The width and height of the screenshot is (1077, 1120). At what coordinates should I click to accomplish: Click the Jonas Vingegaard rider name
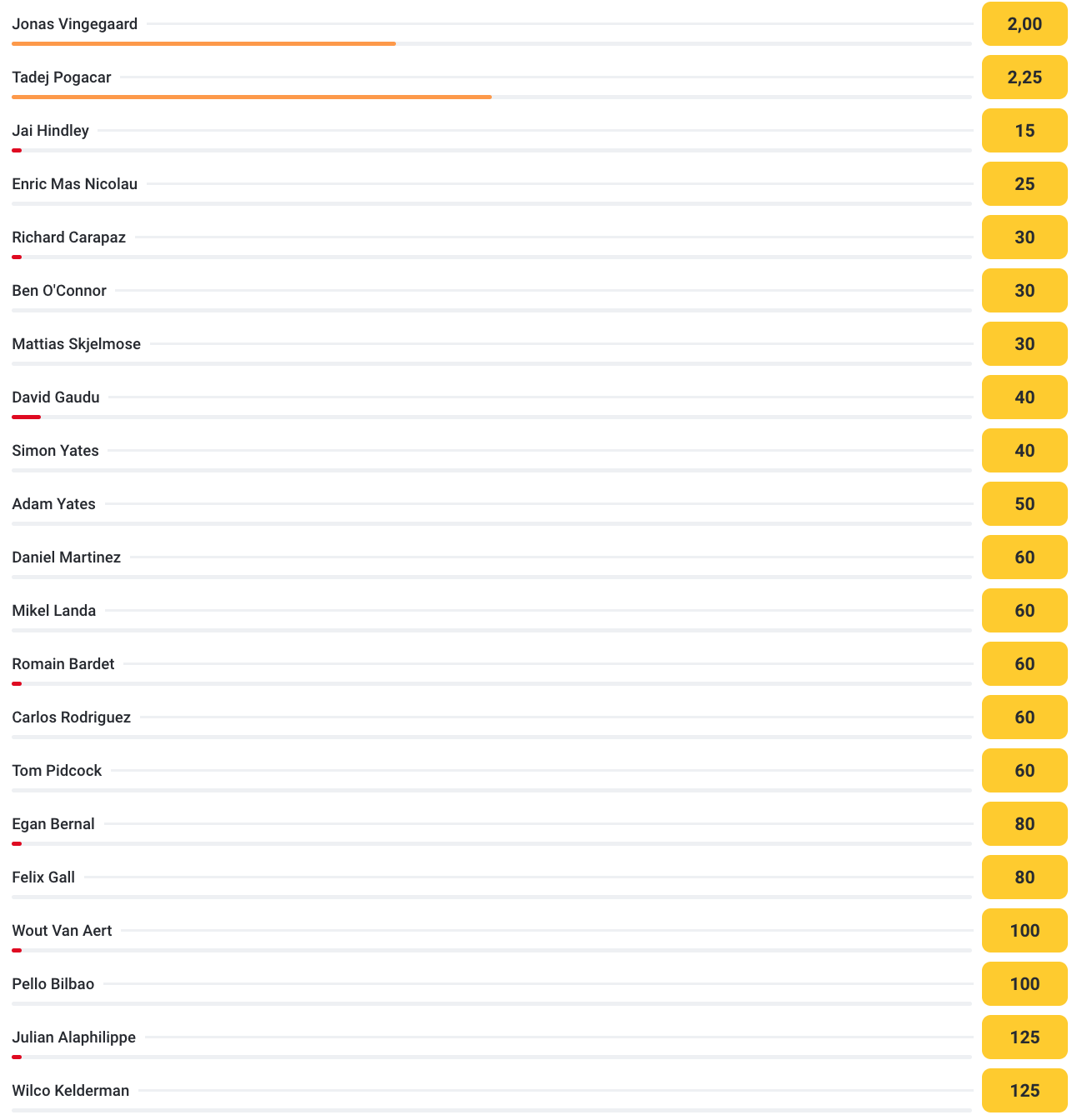point(75,24)
